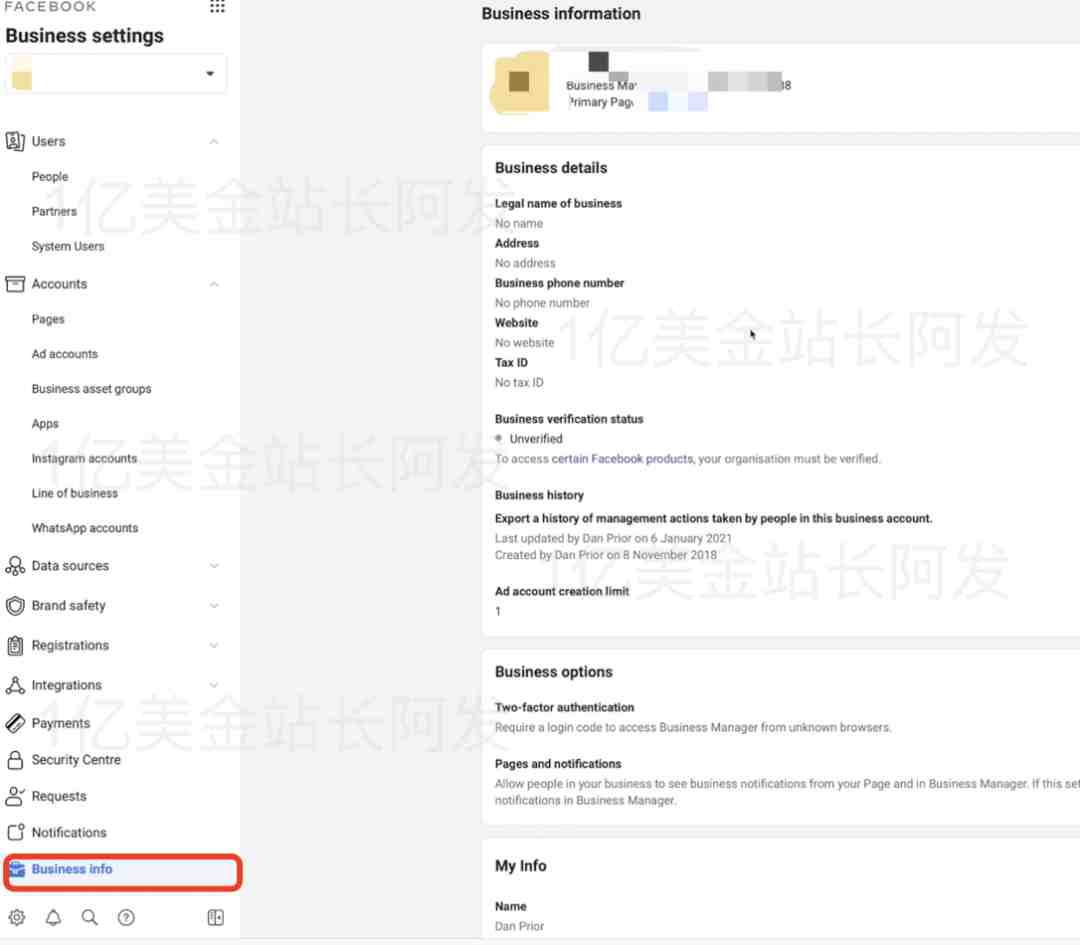The image size is (1080, 945).
Task: Click the 'Unverified' status text
Action: click(536, 439)
